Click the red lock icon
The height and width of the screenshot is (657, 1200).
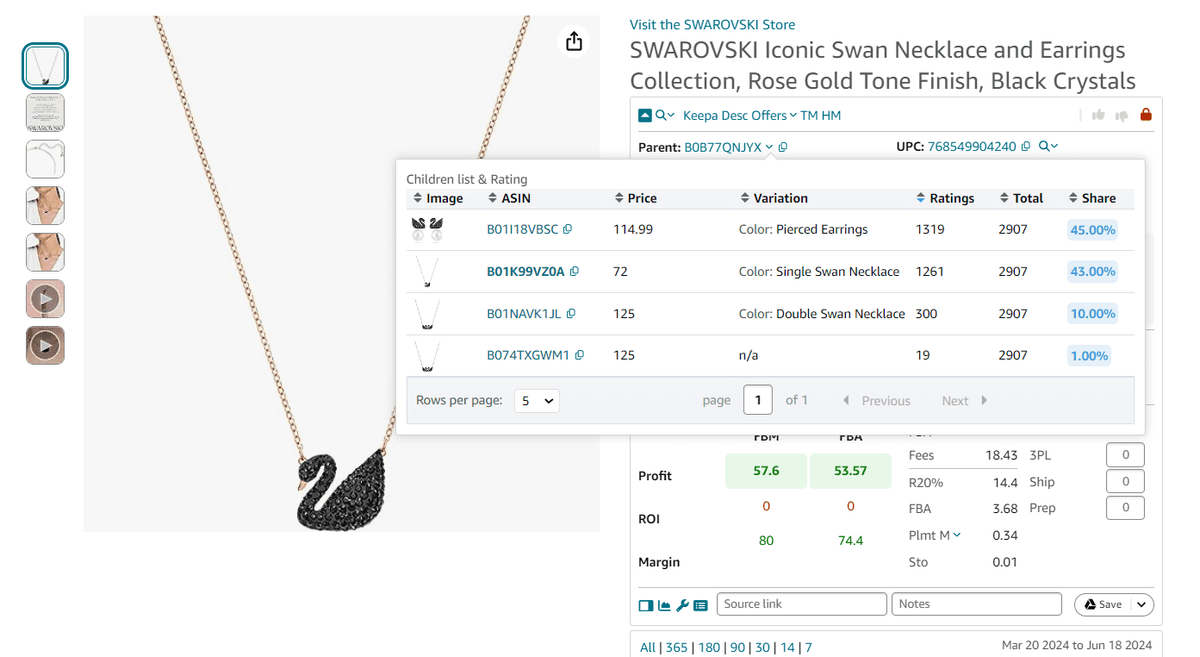(x=1146, y=115)
